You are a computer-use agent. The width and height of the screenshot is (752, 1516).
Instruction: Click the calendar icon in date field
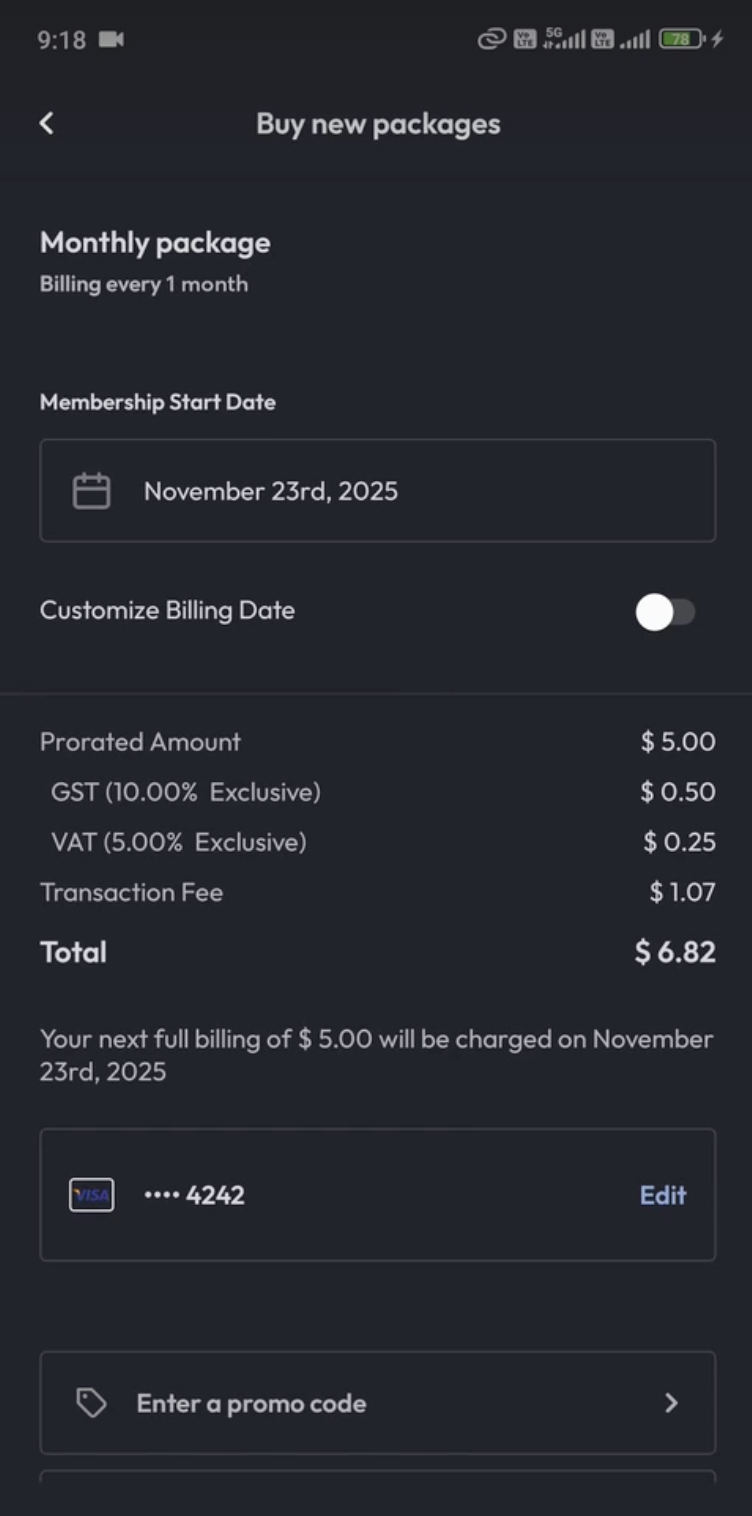pos(91,491)
